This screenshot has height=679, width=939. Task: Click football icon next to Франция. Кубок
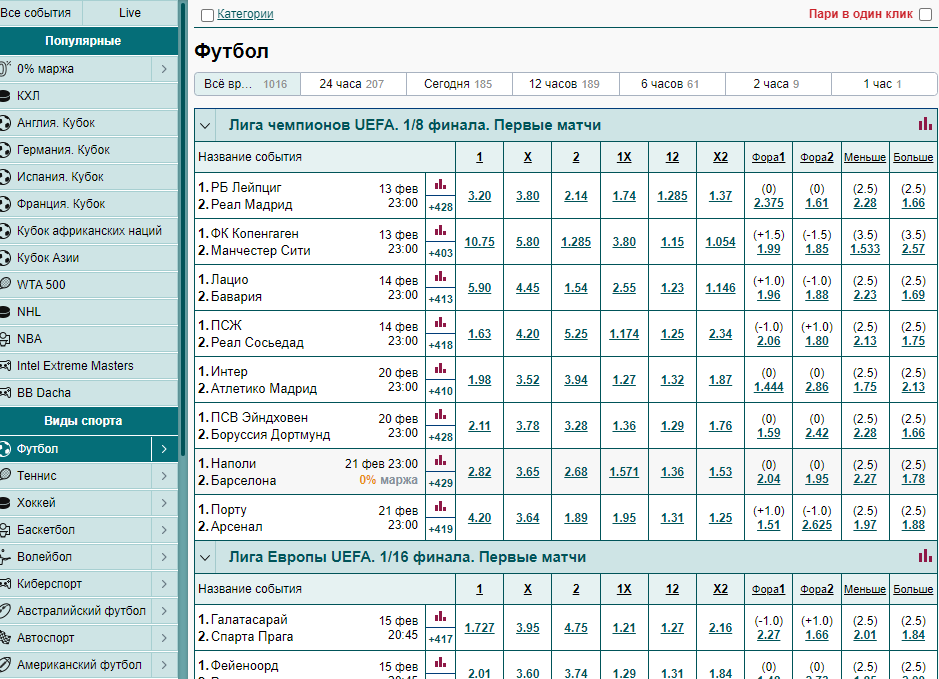[x=5, y=204]
